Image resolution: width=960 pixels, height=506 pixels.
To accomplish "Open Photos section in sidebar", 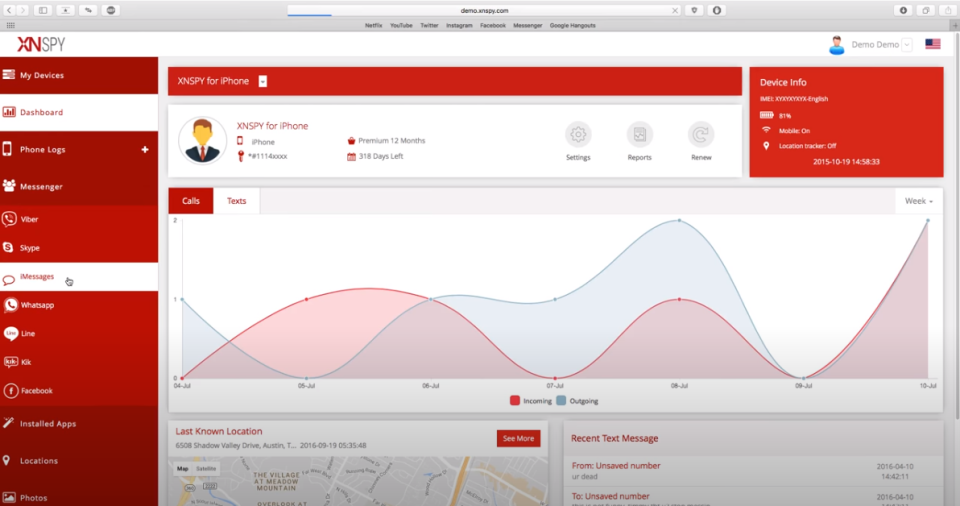I will [79, 497].
